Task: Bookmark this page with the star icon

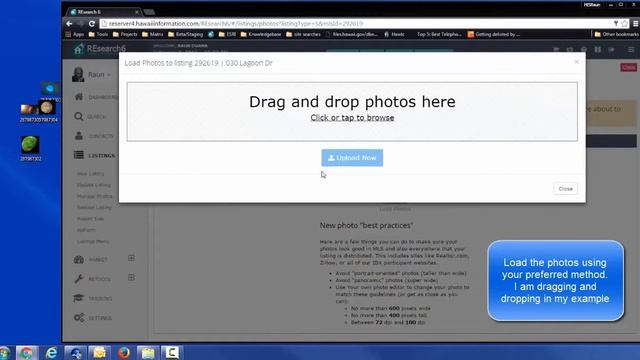Action: click(624, 24)
